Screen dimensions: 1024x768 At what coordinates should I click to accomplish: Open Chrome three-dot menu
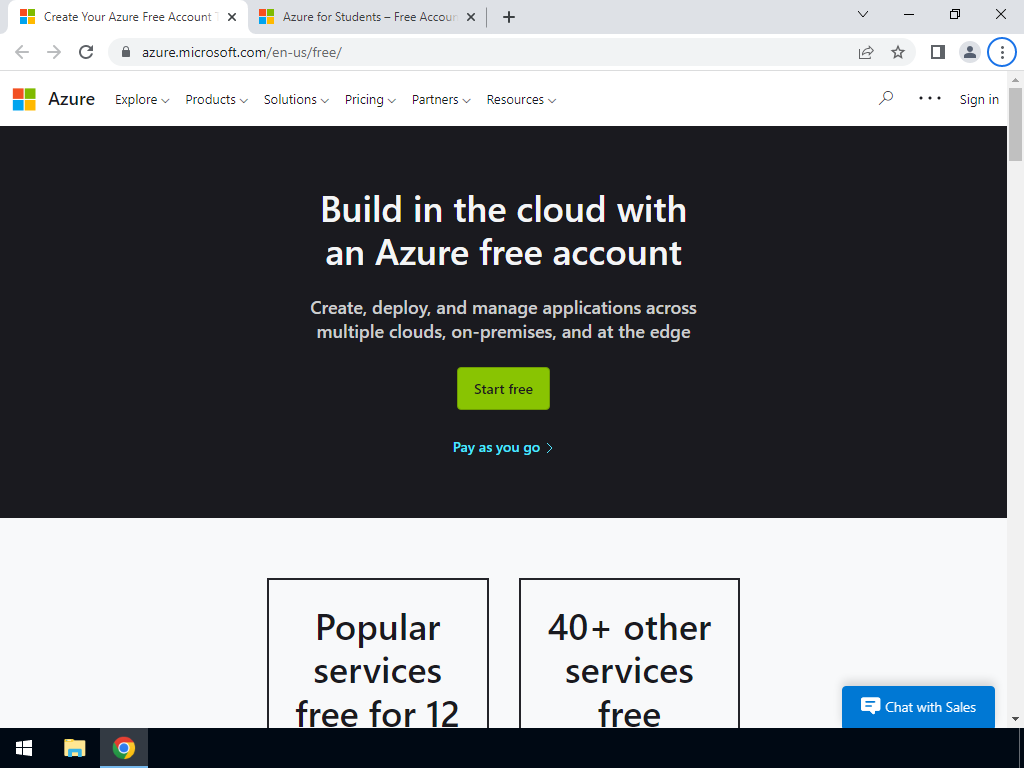pos(1002,52)
